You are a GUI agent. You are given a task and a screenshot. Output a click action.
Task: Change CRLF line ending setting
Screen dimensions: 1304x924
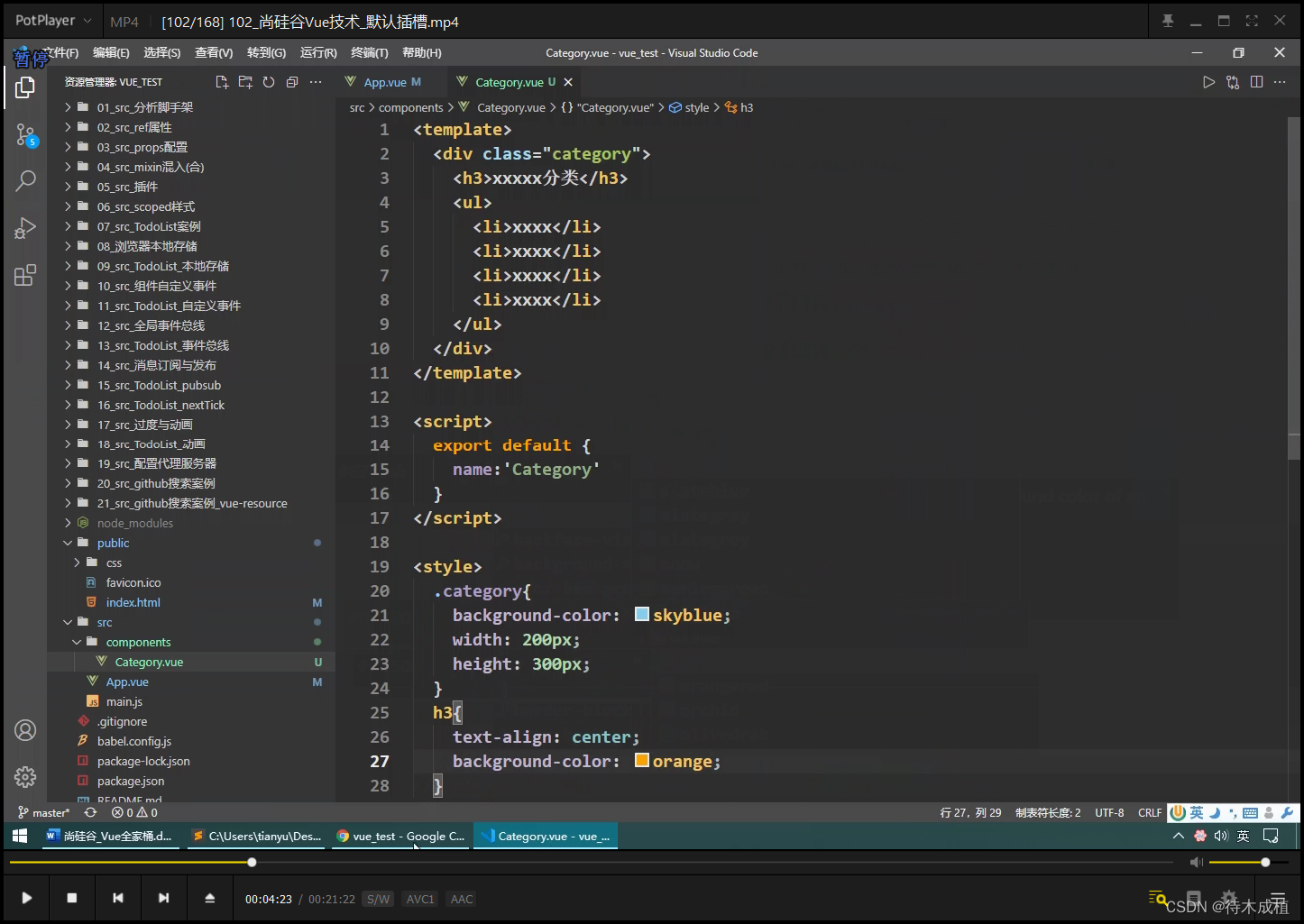(x=1150, y=812)
